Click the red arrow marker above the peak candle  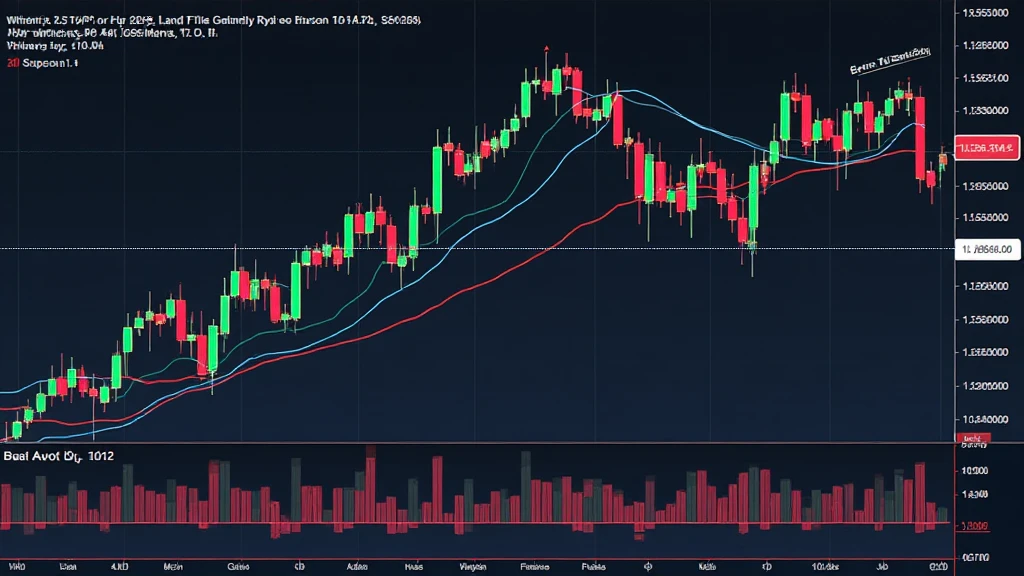tap(546, 47)
